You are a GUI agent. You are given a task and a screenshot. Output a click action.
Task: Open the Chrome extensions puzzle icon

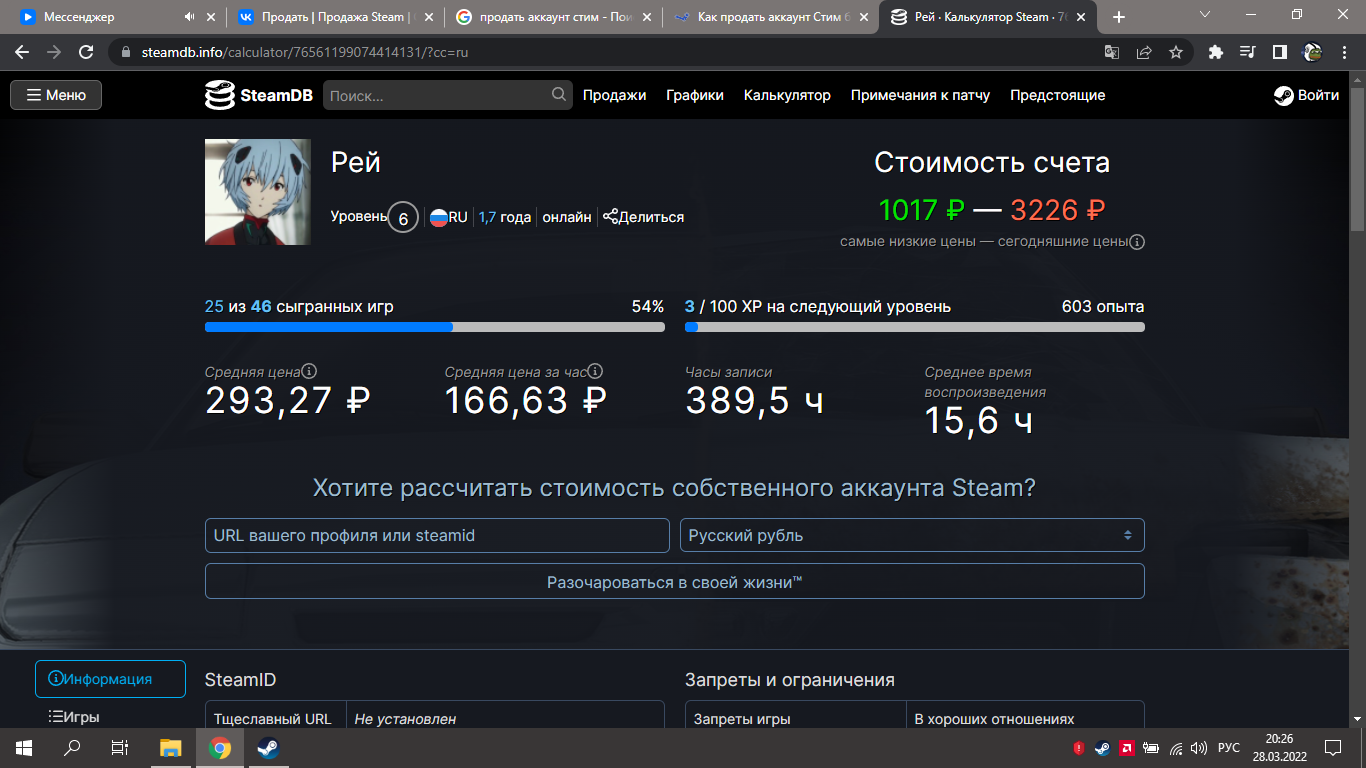1216,52
